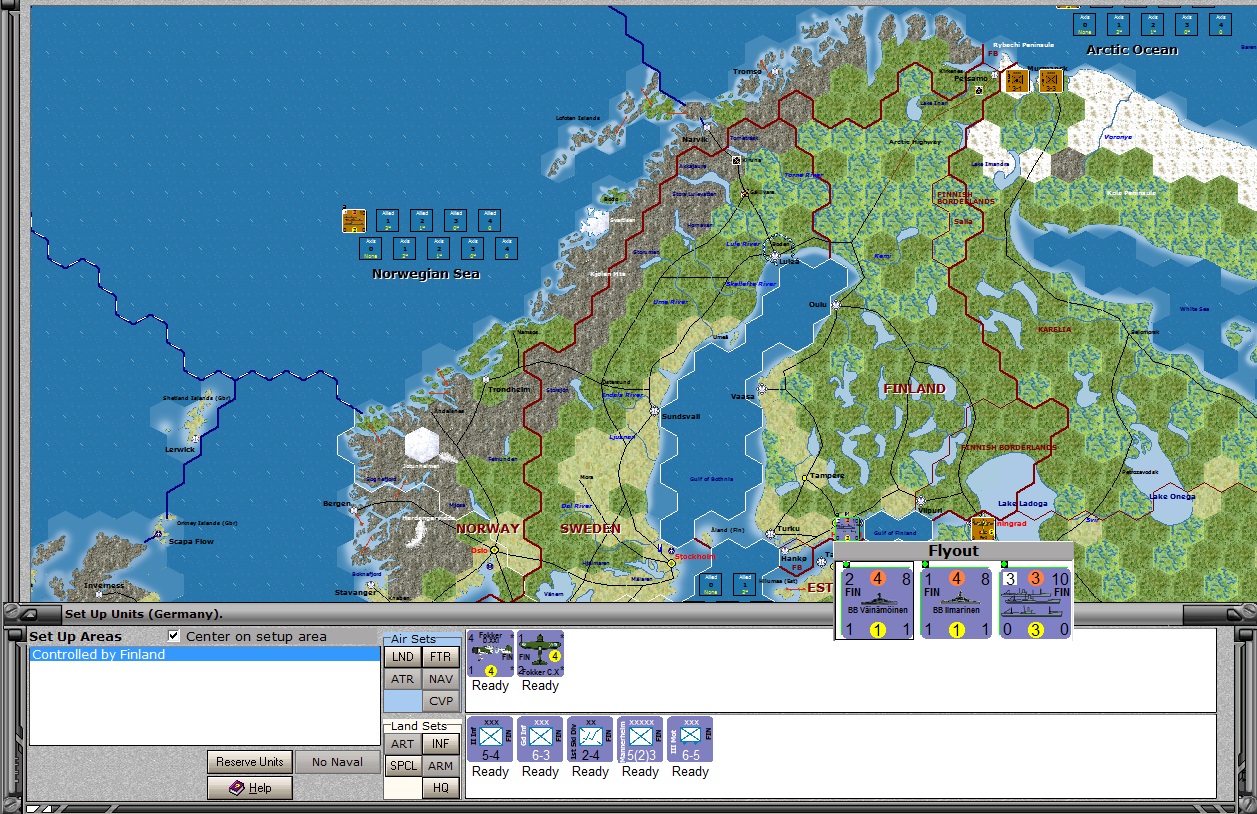
Task: Click the Lake Ladoga label
Action: click(1021, 503)
